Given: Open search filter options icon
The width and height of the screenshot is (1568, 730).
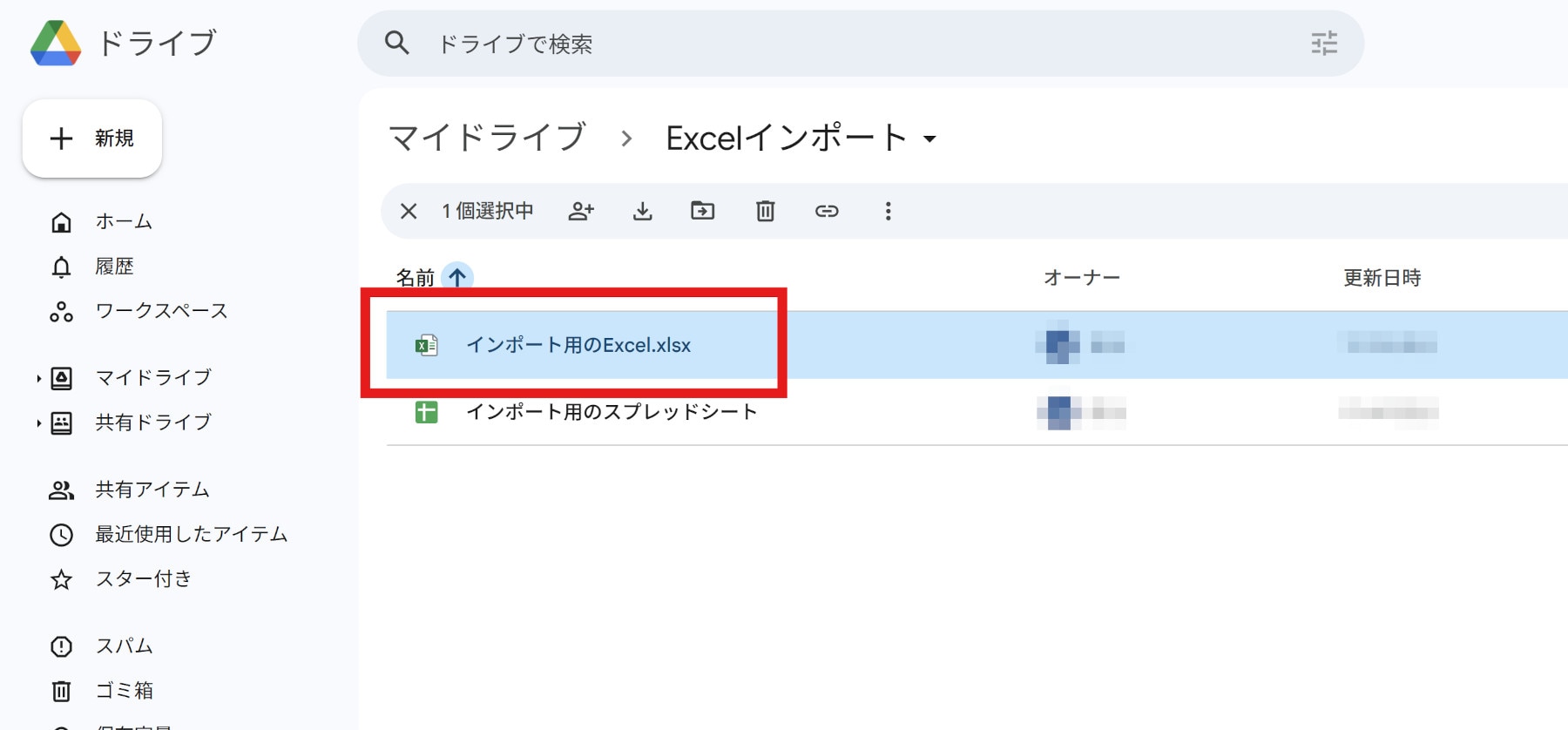Looking at the screenshot, I should [x=1323, y=44].
